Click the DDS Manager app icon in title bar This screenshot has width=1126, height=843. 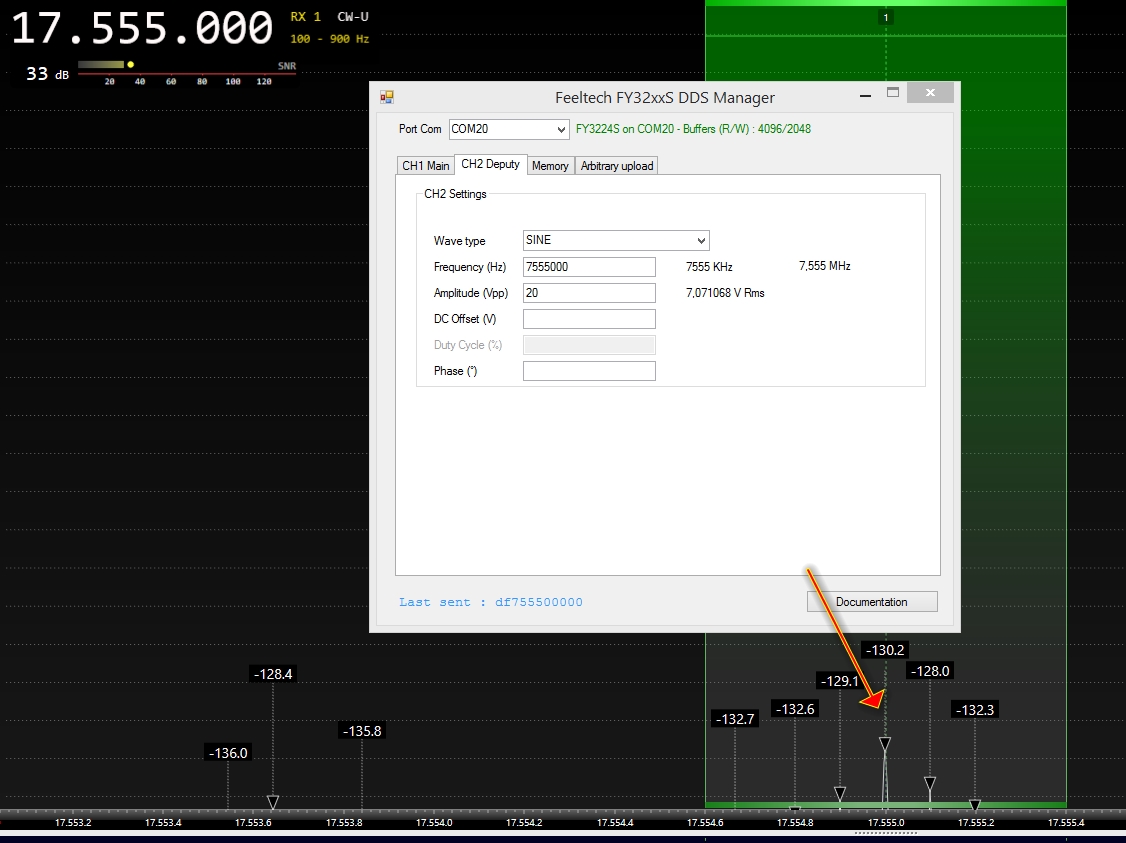click(x=386, y=97)
